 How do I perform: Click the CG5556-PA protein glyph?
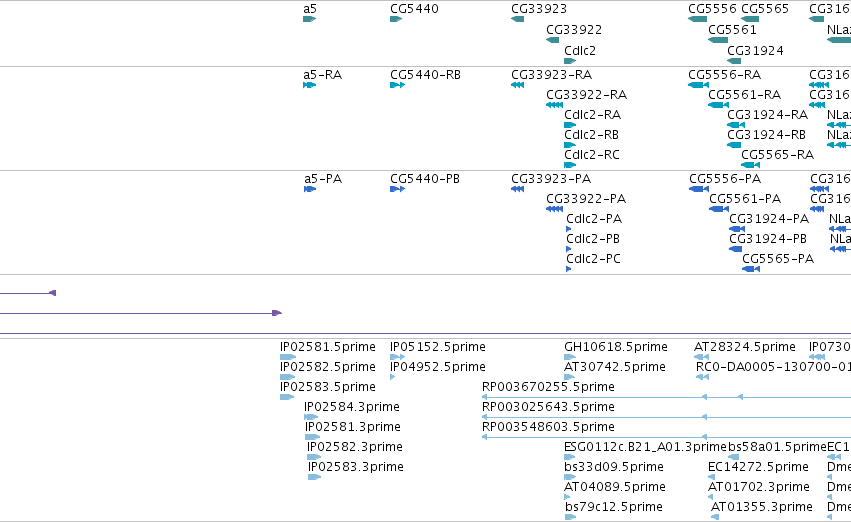coord(699,189)
